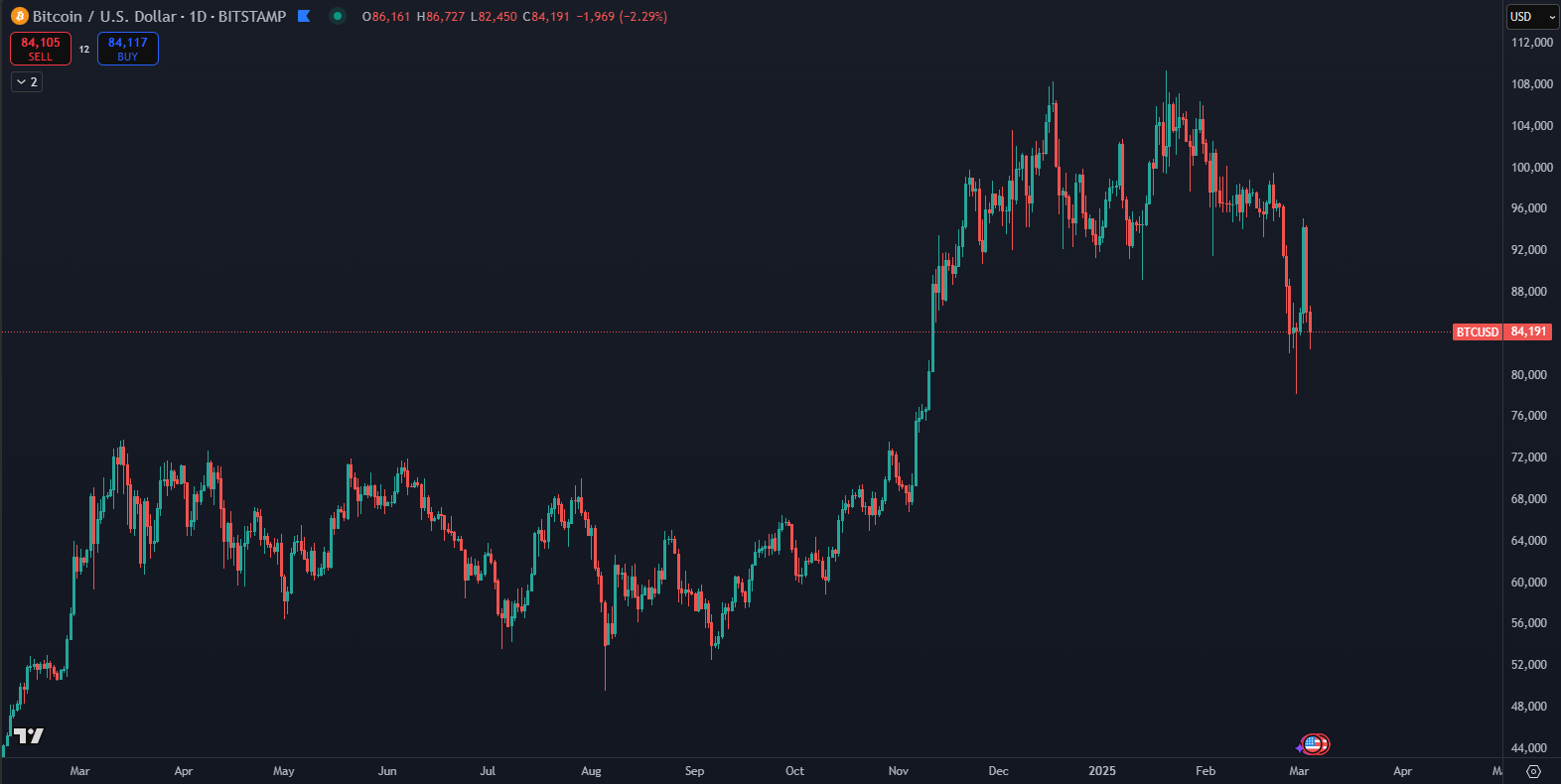Open chart settings via the hexagon gear icon
The height and width of the screenshot is (784, 1561).
(1533, 771)
